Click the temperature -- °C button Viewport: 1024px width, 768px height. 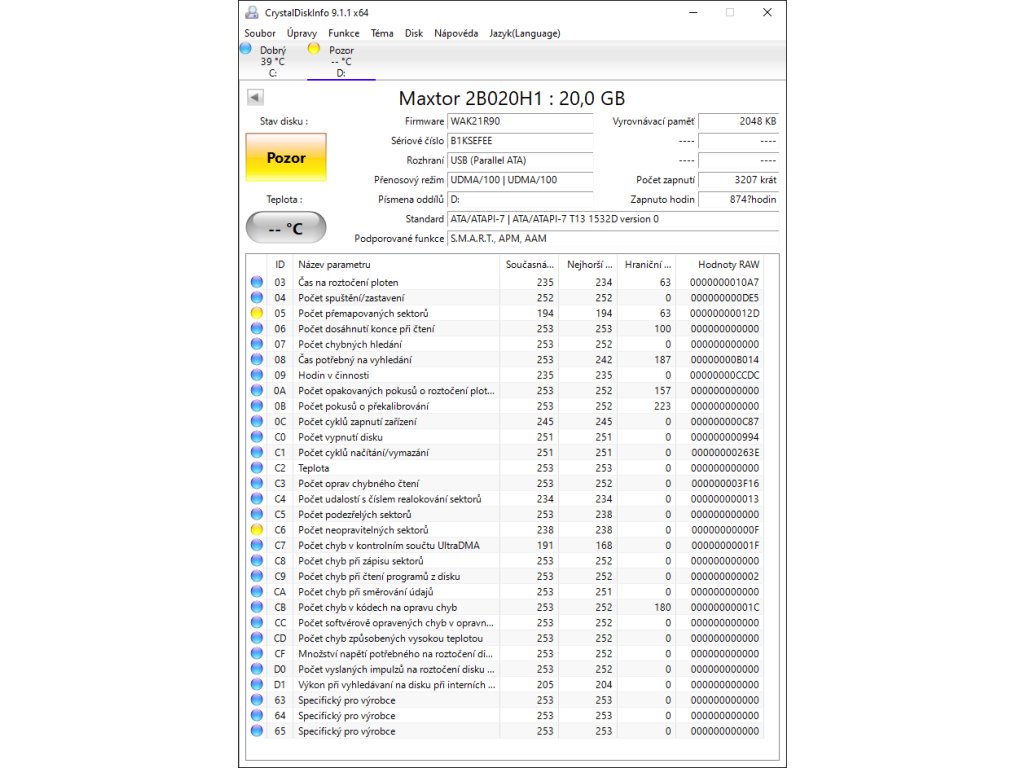pyautogui.click(x=286, y=228)
